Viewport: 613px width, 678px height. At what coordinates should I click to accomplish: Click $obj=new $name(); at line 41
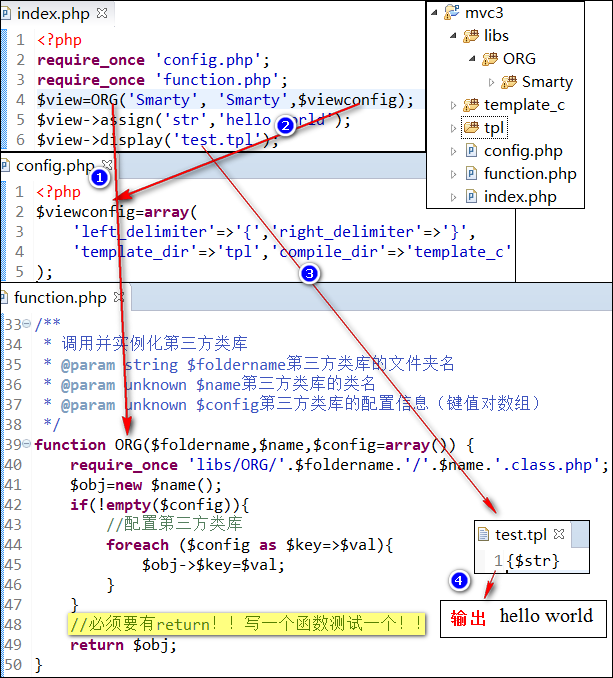tap(146, 485)
